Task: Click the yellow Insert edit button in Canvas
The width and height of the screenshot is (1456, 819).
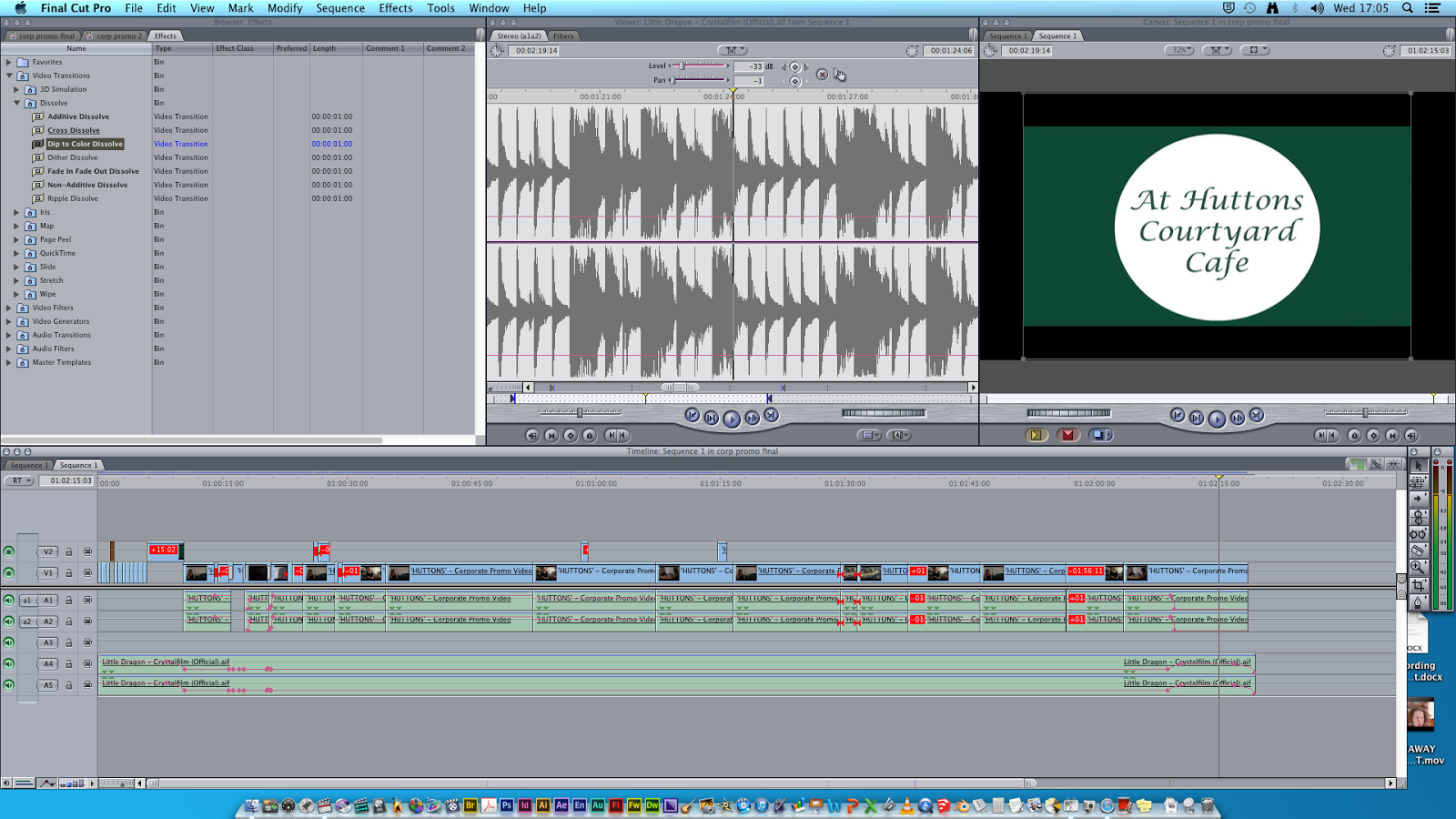Action: (1036, 435)
